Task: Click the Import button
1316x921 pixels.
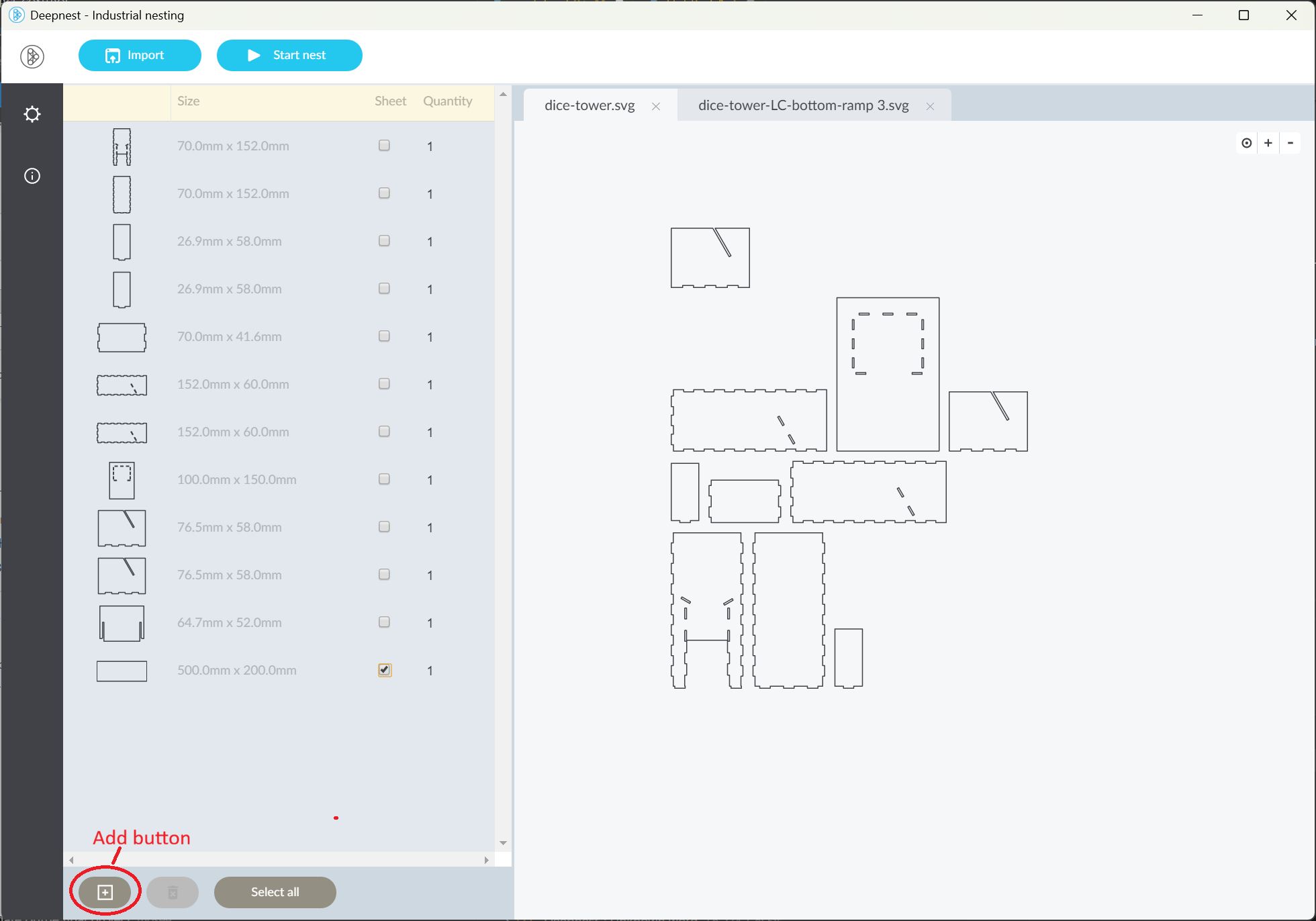Action: tap(140, 55)
